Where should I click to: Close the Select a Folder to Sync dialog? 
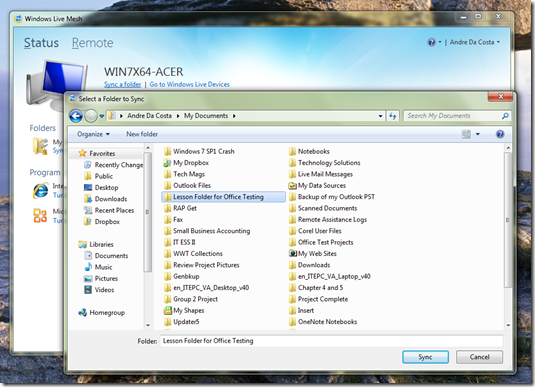click(x=500, y=97)
